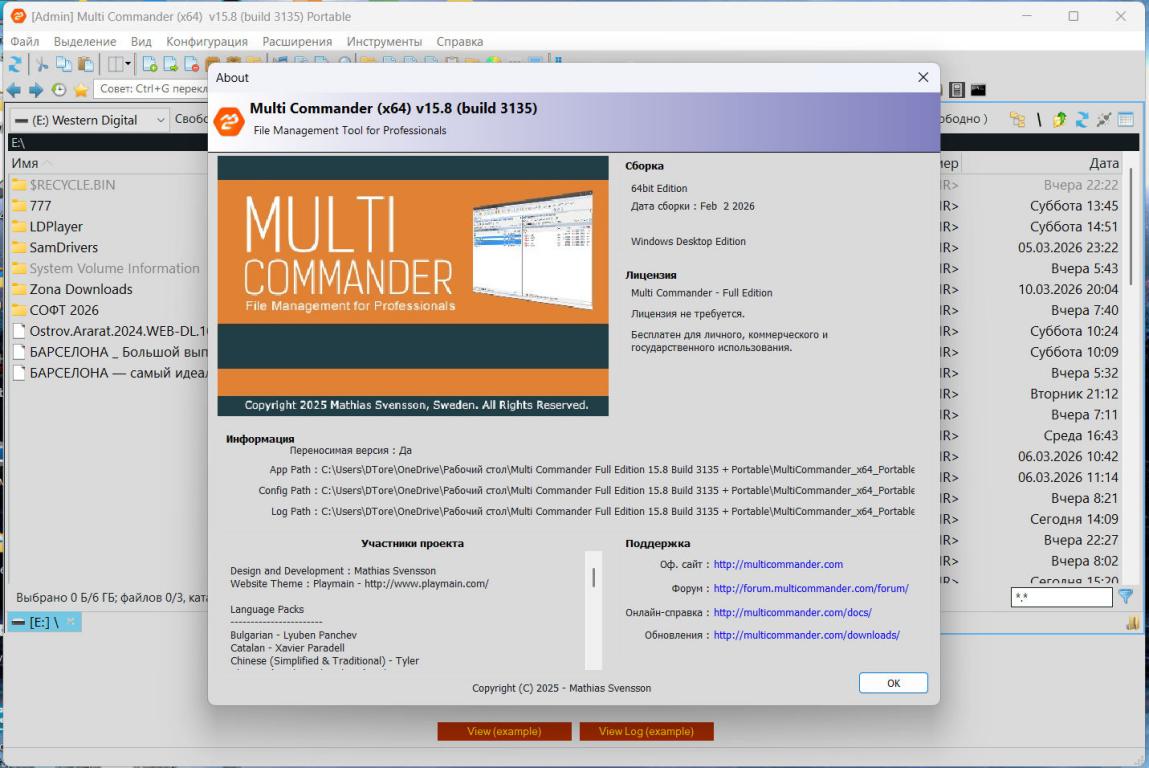This screenshot has height=768, width=1149.
Task: Click the back navigation arrow
Action: click(x=14, y=90)
